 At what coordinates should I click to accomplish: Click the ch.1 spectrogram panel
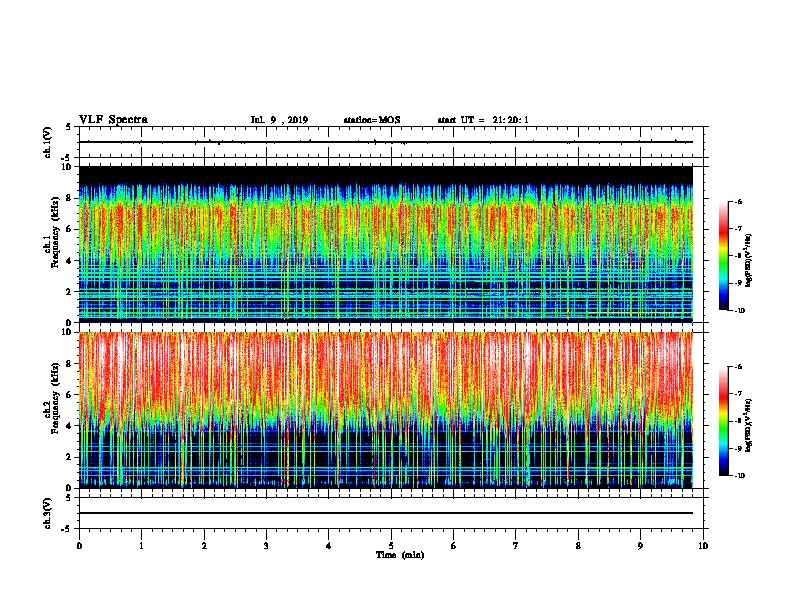(x=386, y=244)
